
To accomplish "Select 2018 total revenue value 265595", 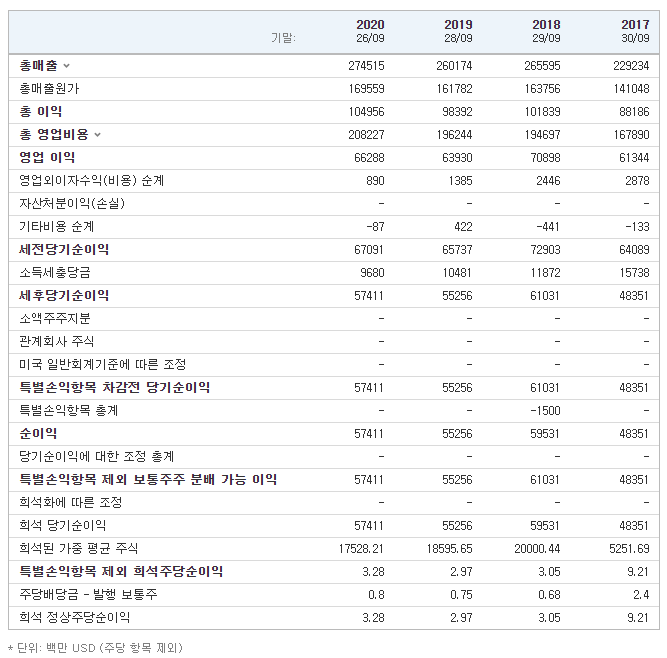I will (542, 66).
